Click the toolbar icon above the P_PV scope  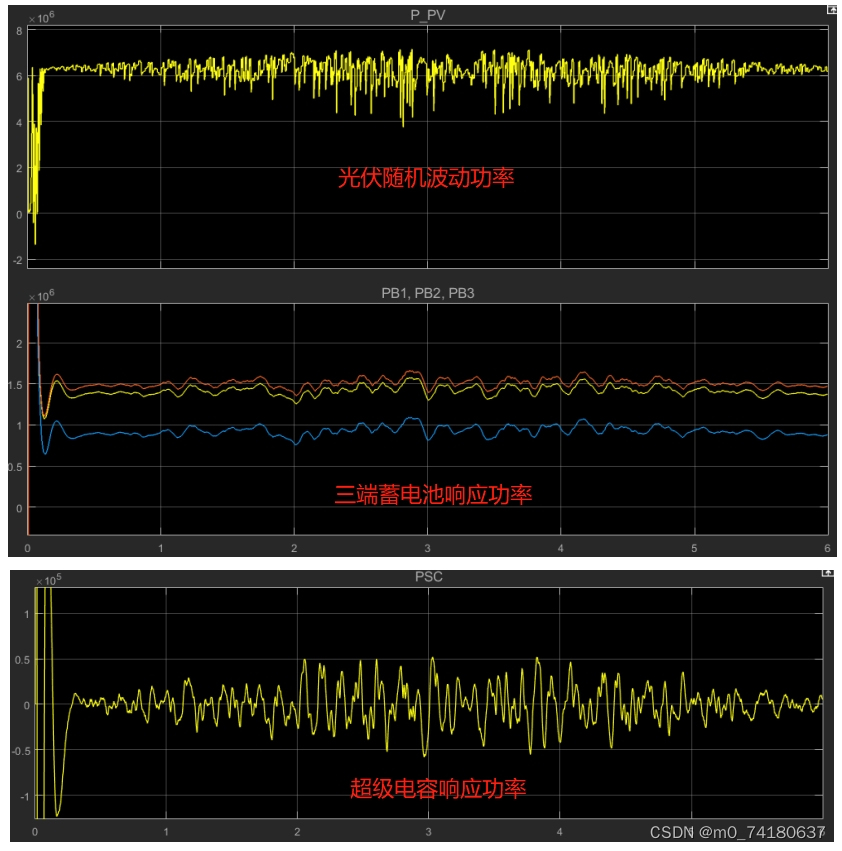click(x=831, y=10)
